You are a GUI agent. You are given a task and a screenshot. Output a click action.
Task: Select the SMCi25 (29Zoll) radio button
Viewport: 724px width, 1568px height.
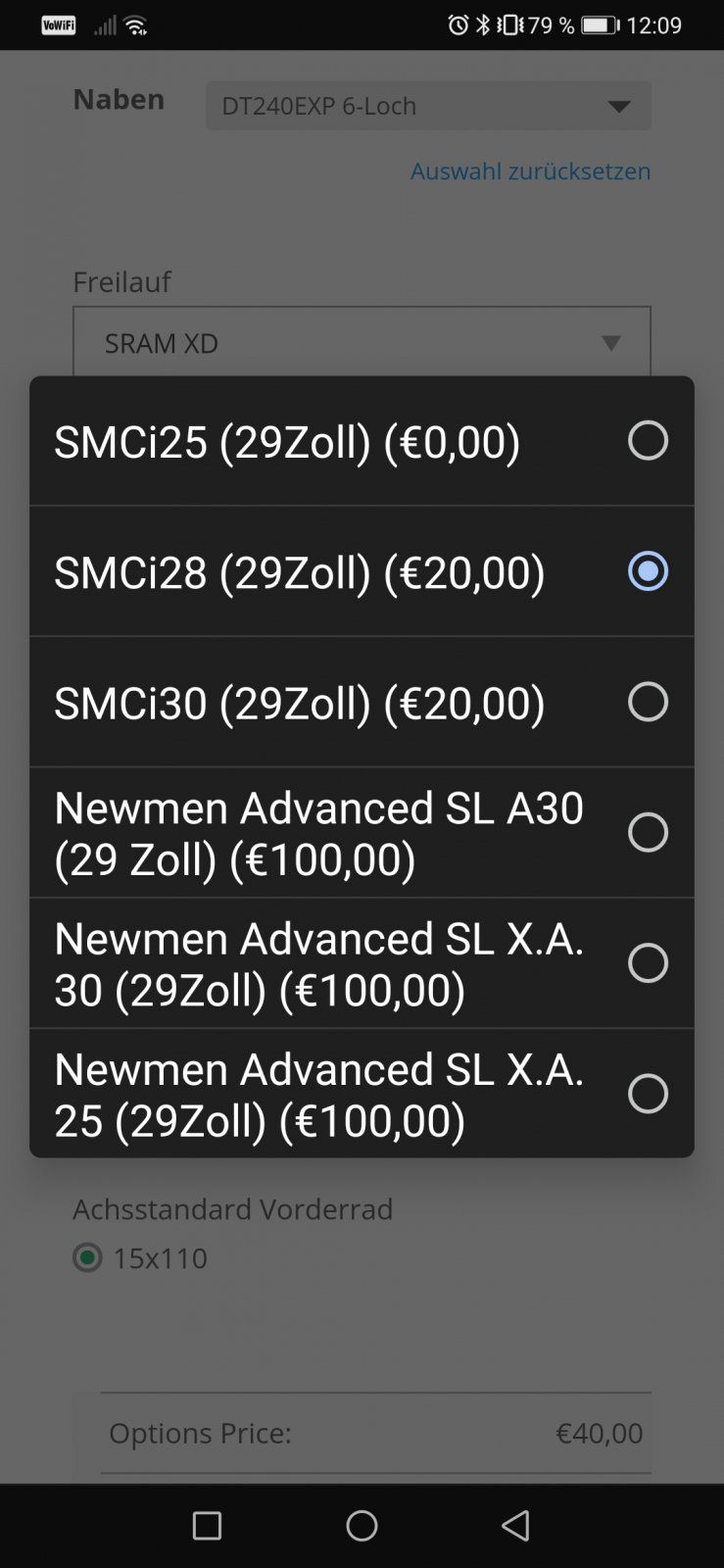point(648,441)
